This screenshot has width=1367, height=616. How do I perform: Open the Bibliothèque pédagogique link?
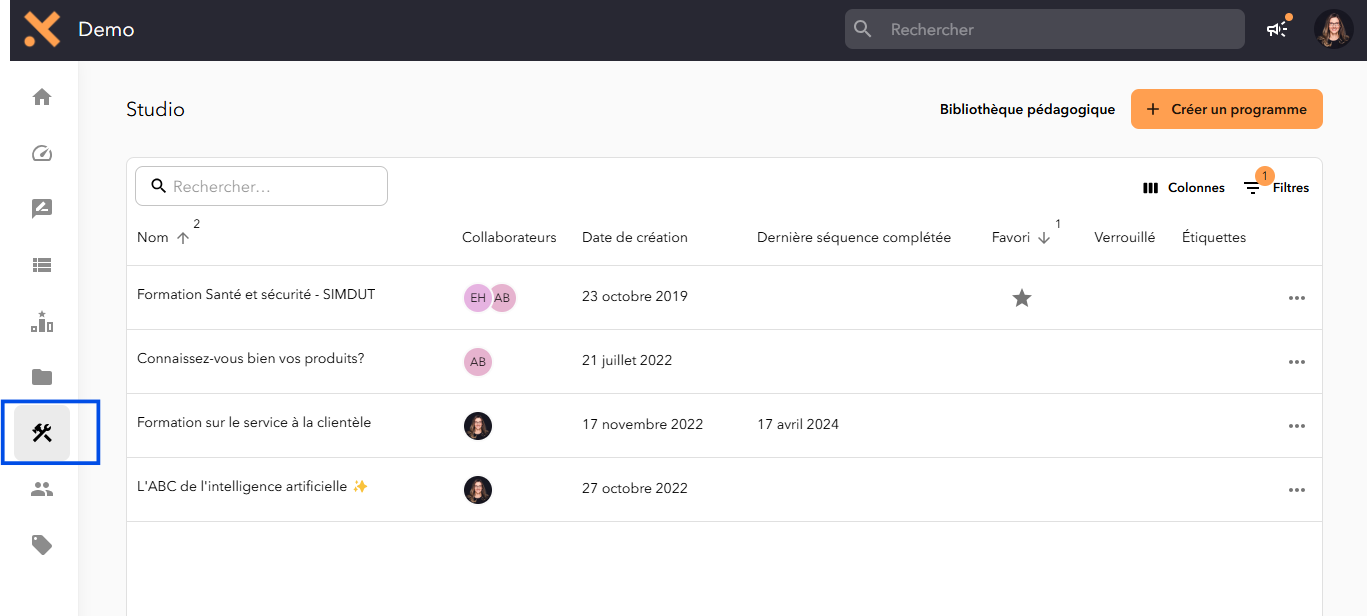1027,110
